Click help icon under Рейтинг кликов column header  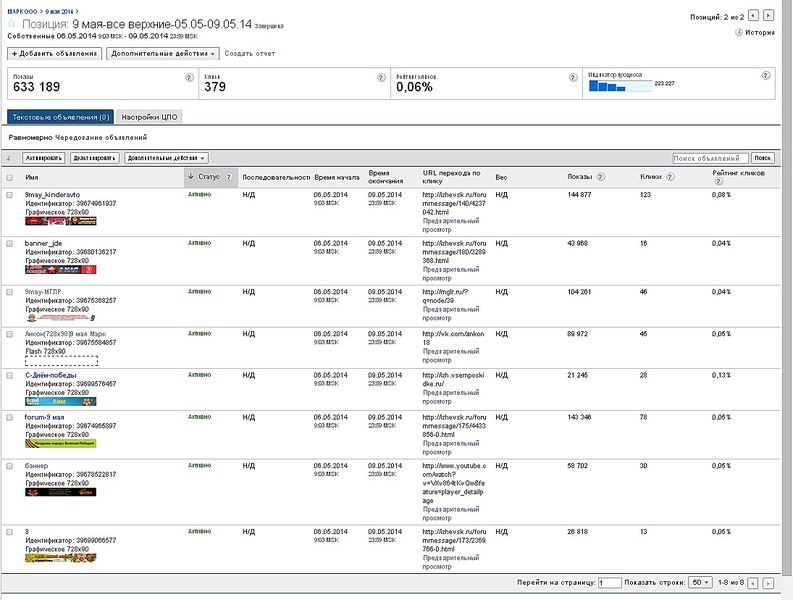coord(719,182)
